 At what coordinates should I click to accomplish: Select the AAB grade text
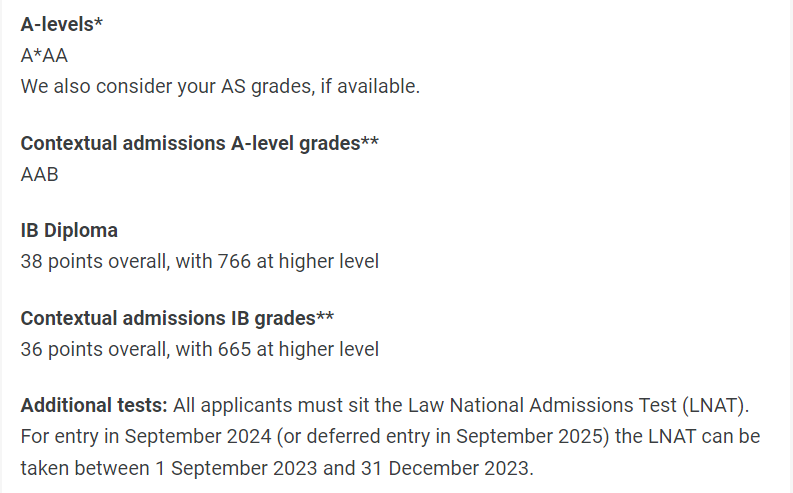pyautogui.click(x=39, y=174)
